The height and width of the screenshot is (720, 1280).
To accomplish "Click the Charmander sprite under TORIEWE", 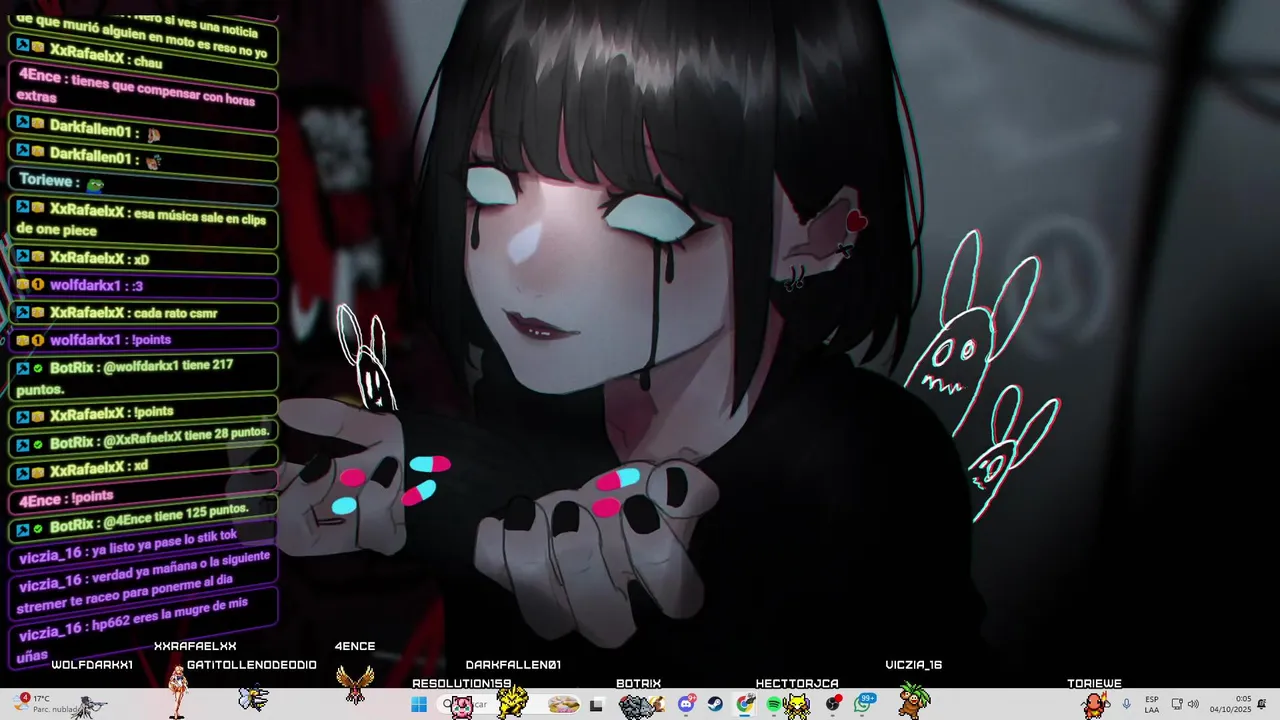I will click(x=1096, y=705).
